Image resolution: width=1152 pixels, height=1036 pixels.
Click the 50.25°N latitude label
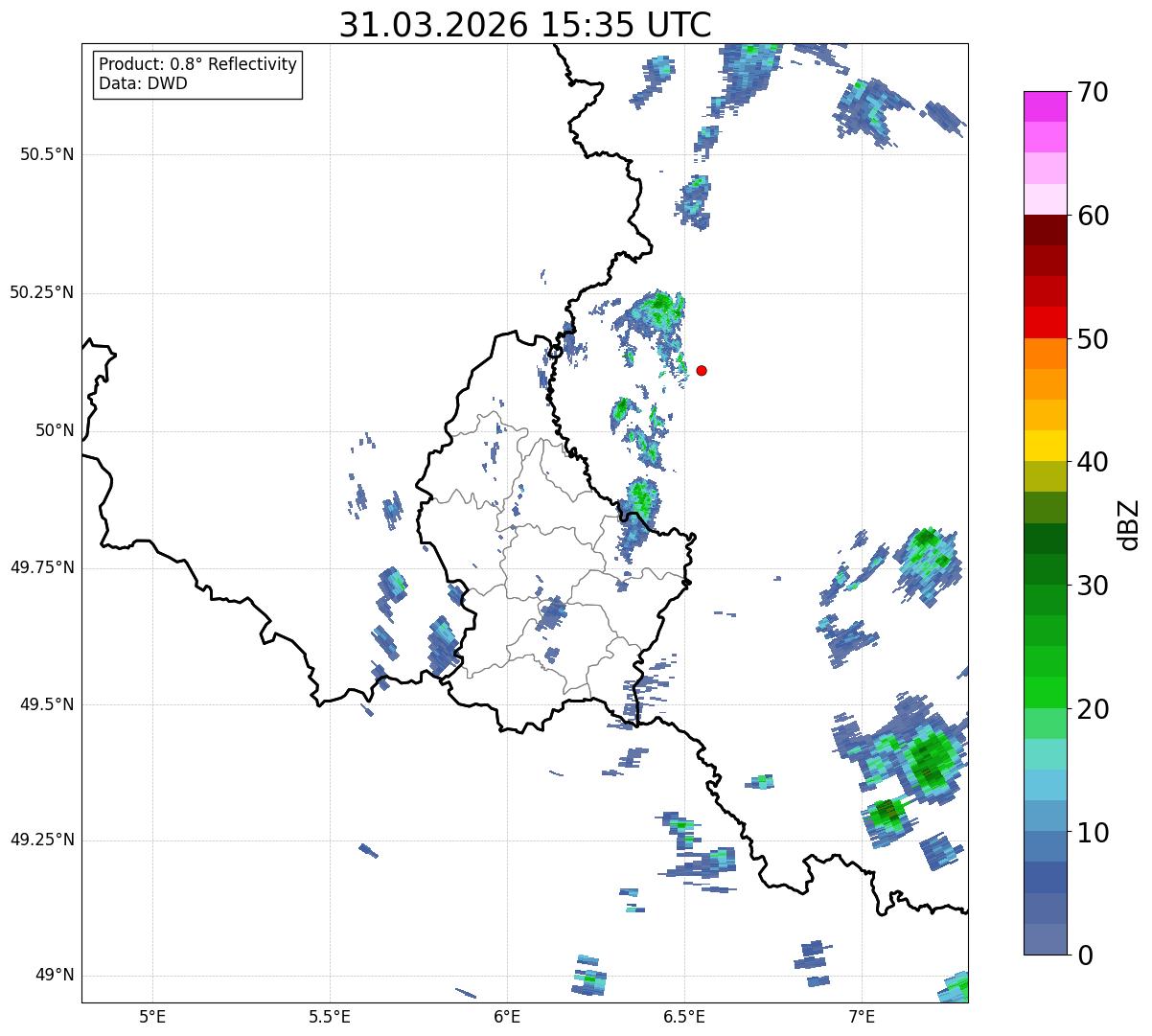(41, 292)
